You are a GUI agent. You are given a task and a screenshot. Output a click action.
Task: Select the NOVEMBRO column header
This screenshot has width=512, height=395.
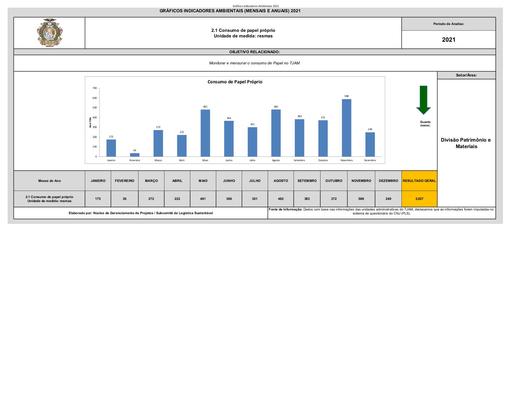pos(361,181)
